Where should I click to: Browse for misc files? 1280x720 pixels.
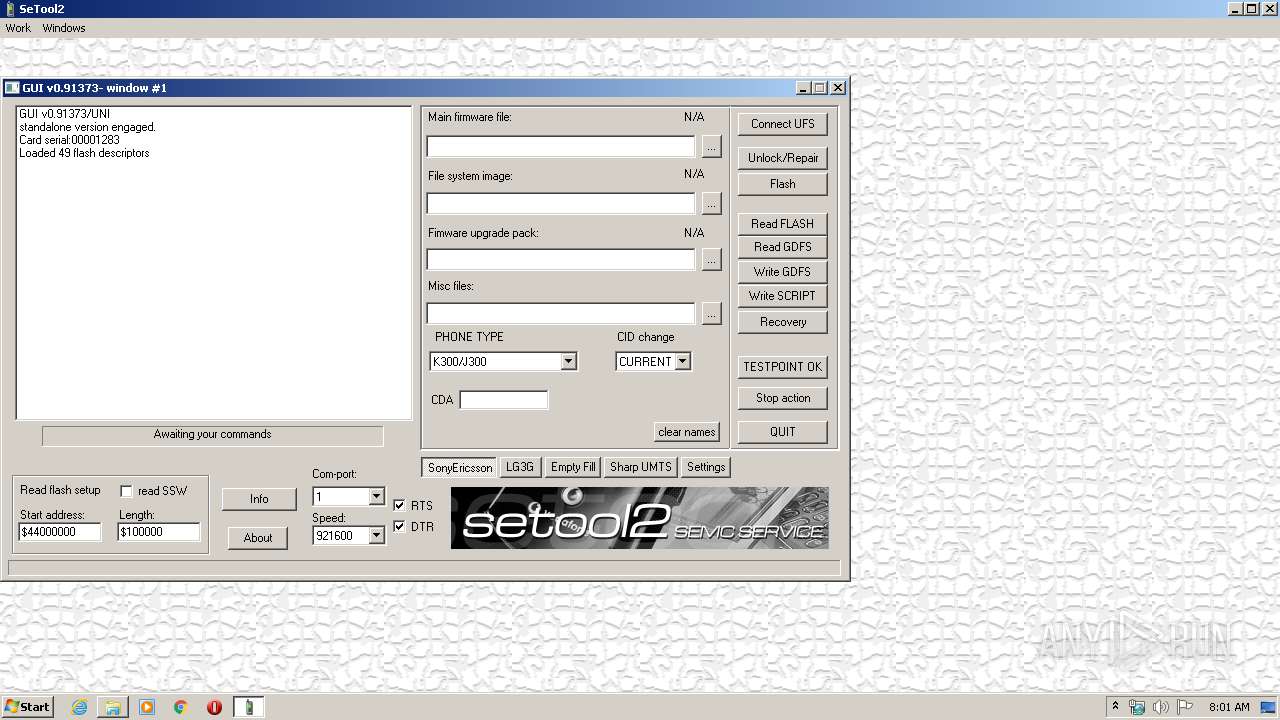[x=711, y=314]
